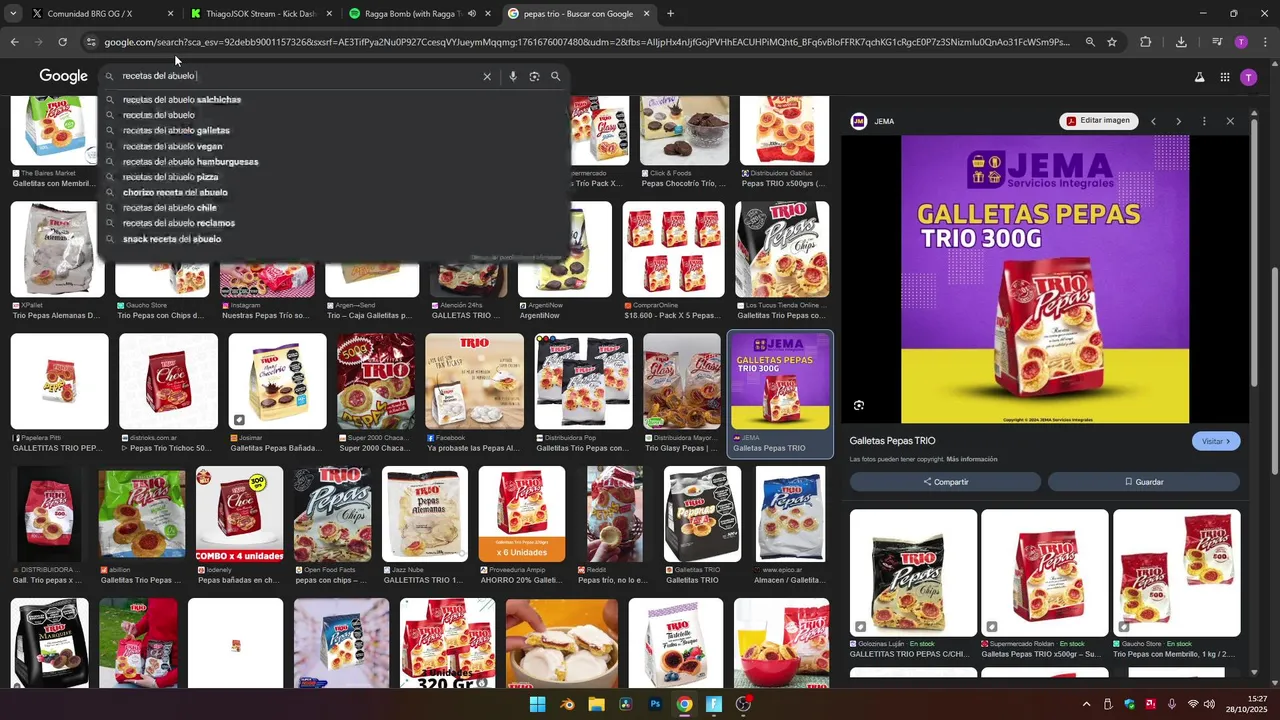This screenshot has width=1280, height=720.
Task: Open the Supermercado Roldan related image
Action: click(1045, 573)
